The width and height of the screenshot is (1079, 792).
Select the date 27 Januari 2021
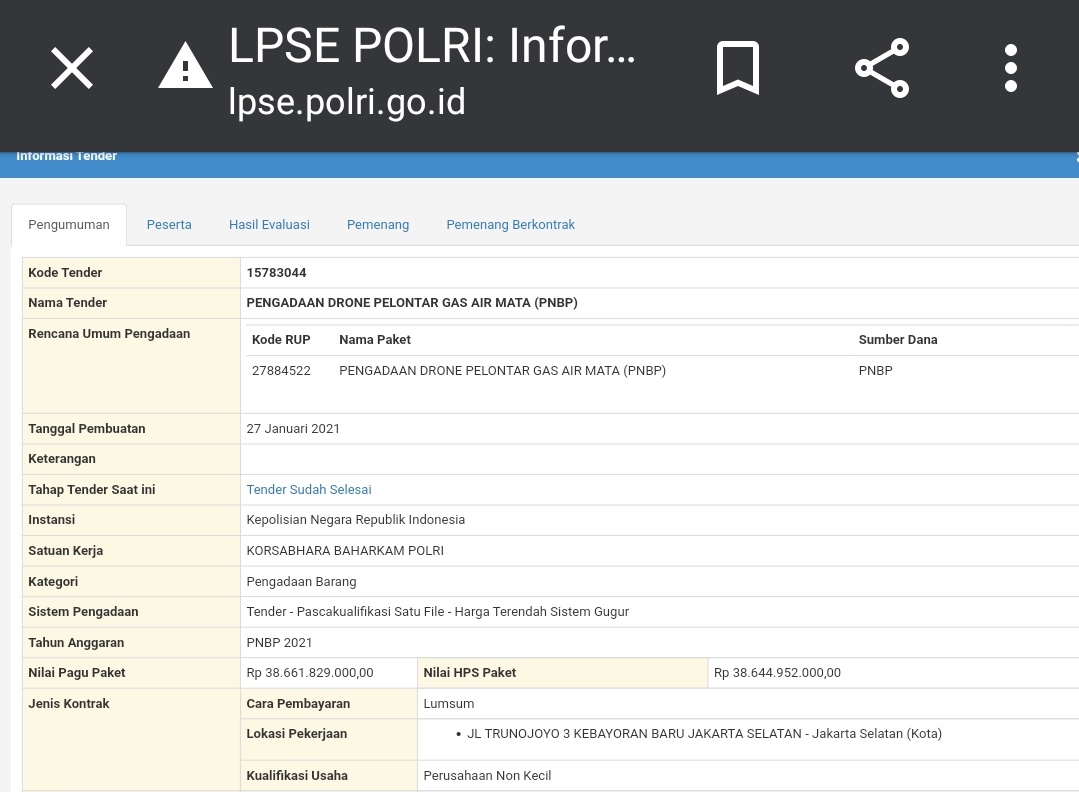pyautogui.click(x=293, y=429)
